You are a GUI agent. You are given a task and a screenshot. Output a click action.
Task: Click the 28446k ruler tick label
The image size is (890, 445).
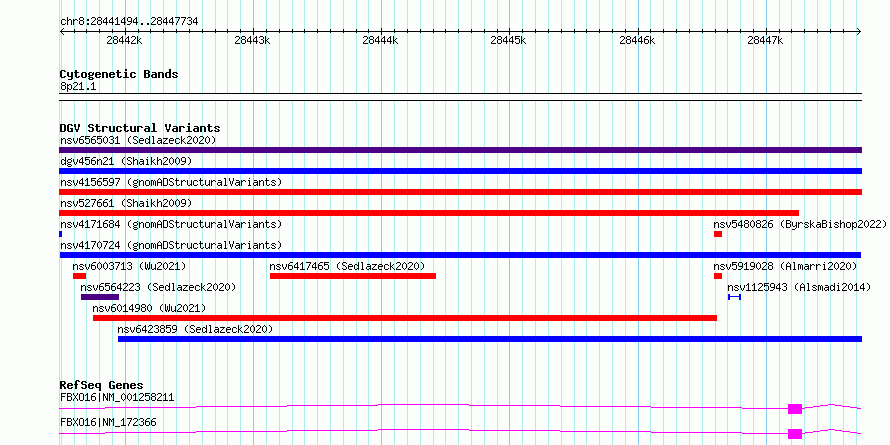tap(637, 41)
